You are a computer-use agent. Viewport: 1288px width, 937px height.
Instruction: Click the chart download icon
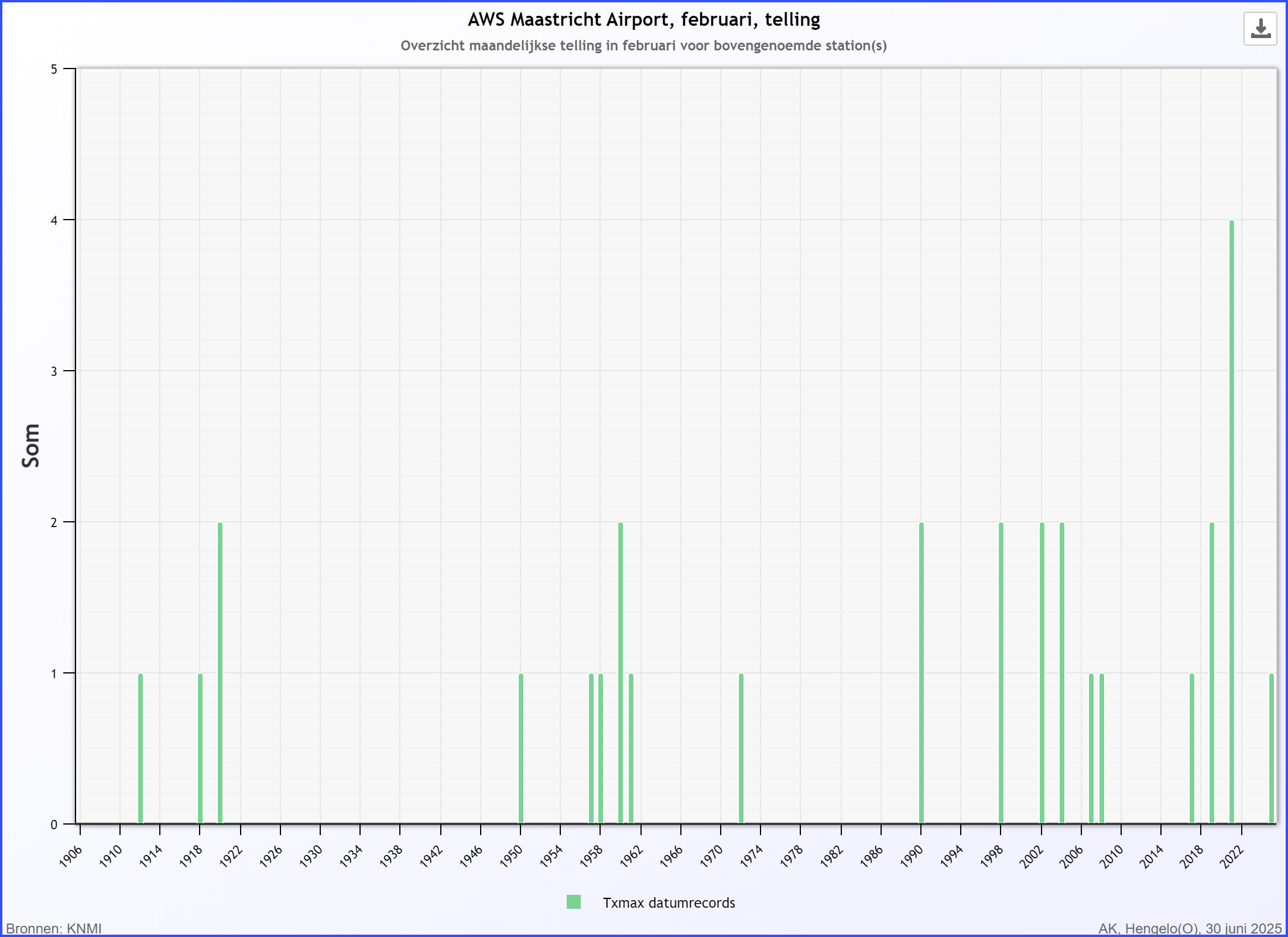pyautogui.click(x=1260, y=29)
